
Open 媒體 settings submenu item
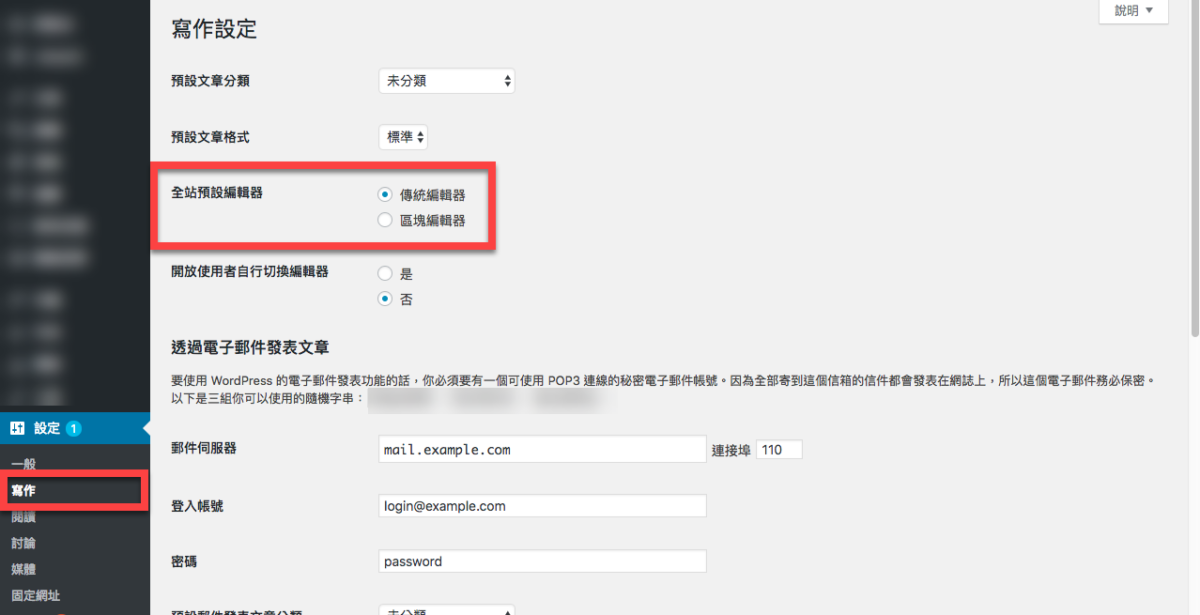[x=23, y=569]
